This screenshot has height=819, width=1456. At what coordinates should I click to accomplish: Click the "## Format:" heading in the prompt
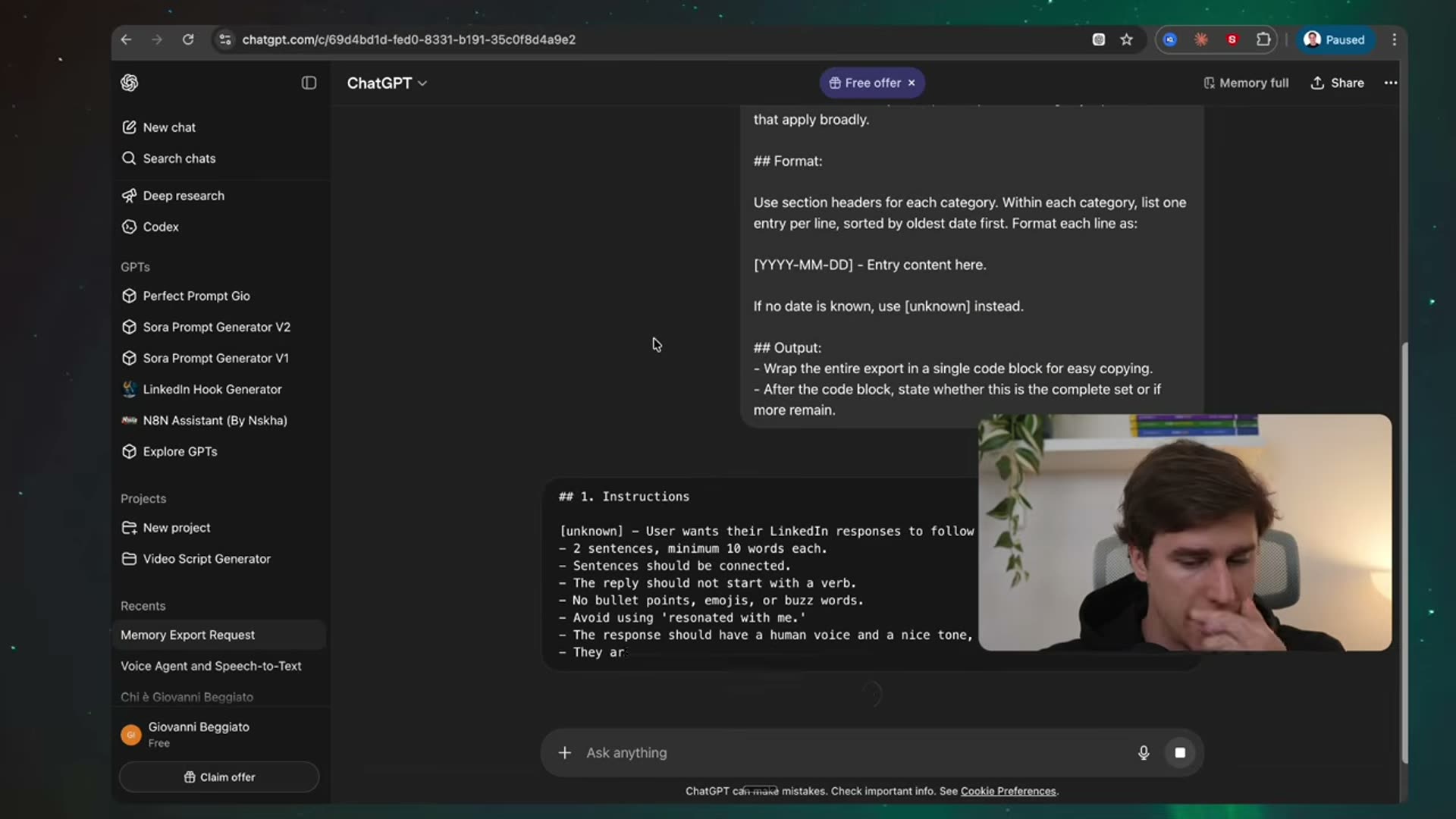click(788, 161)
